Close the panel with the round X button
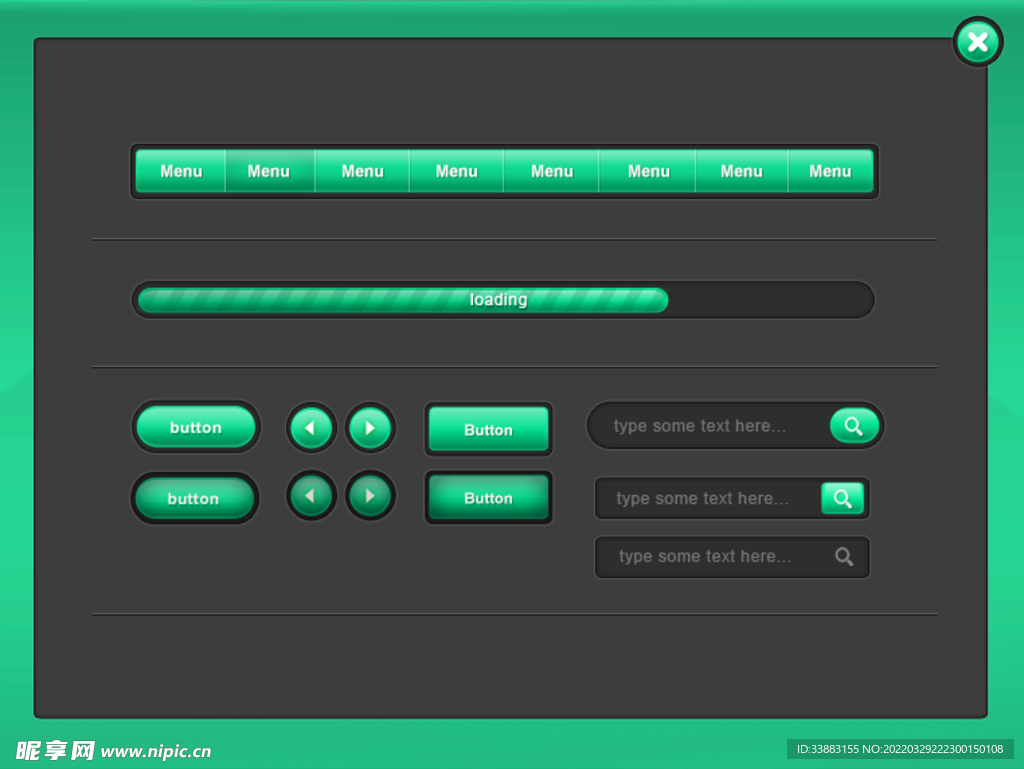Viewport: 1024px width, 769px height. point(978,42)
